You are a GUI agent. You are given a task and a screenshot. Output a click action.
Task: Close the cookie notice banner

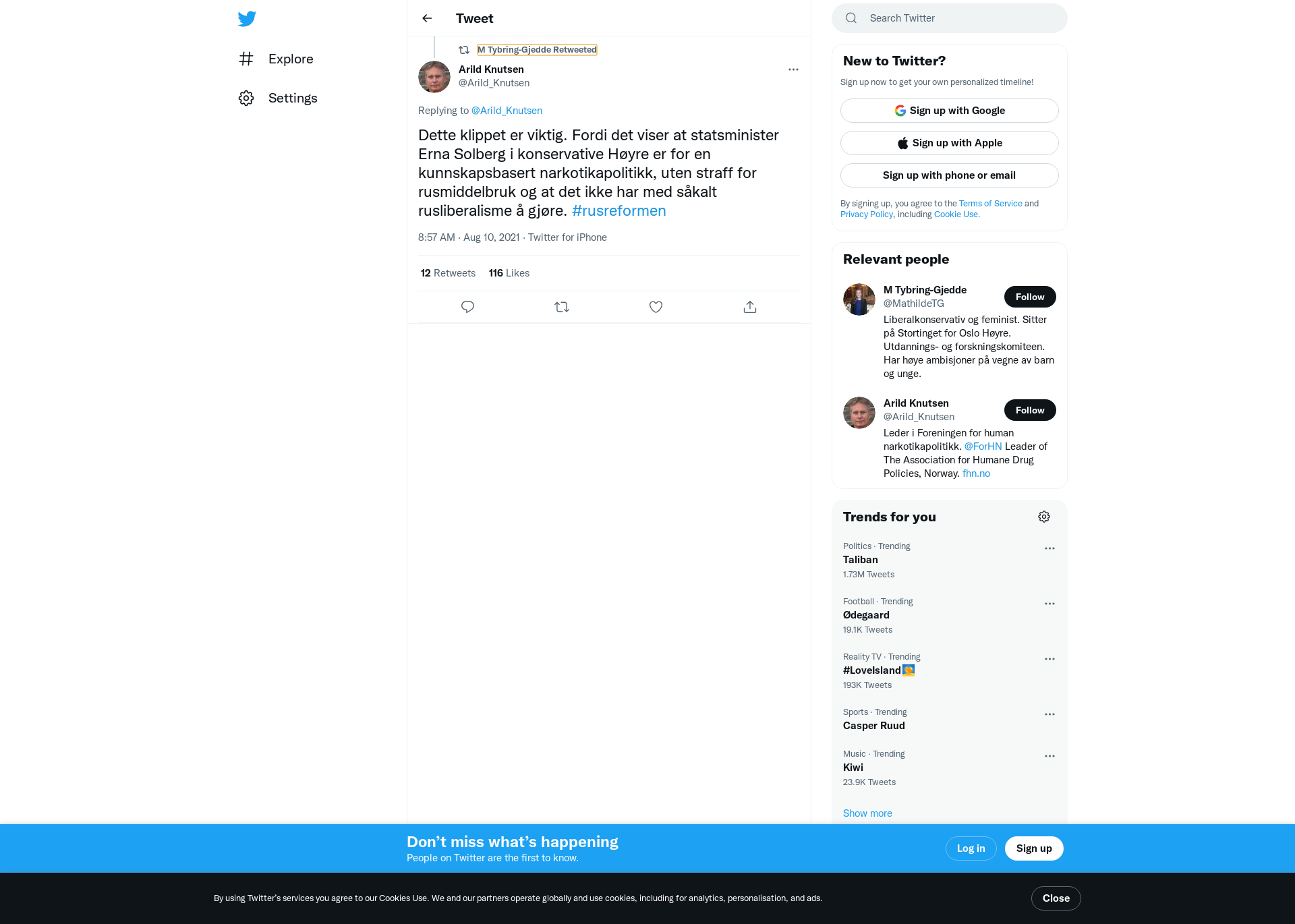(x=1056, y=898)
